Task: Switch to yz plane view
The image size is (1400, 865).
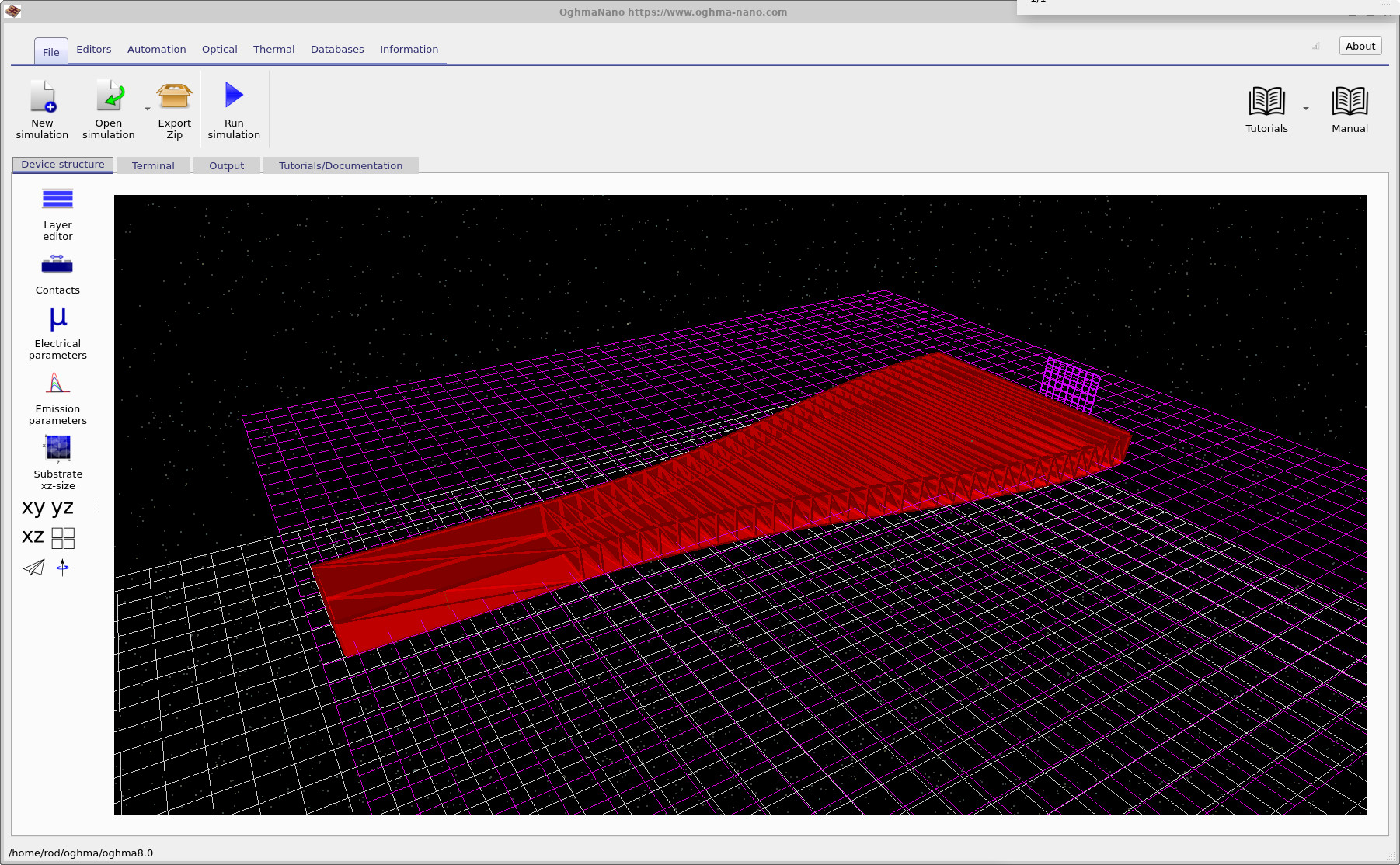Action: point(62,507)
